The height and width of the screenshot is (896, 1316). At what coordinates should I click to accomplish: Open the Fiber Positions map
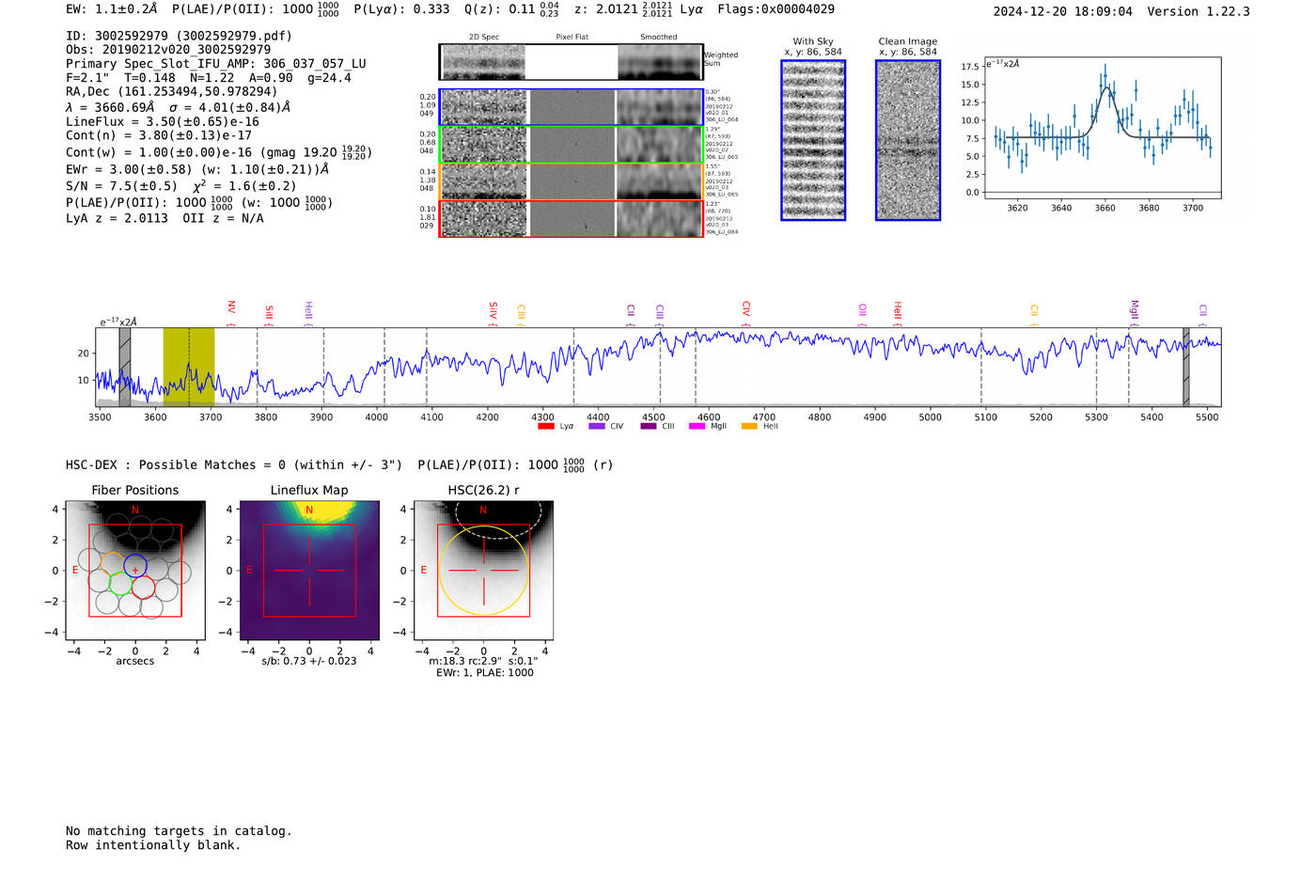pos(135,570)
